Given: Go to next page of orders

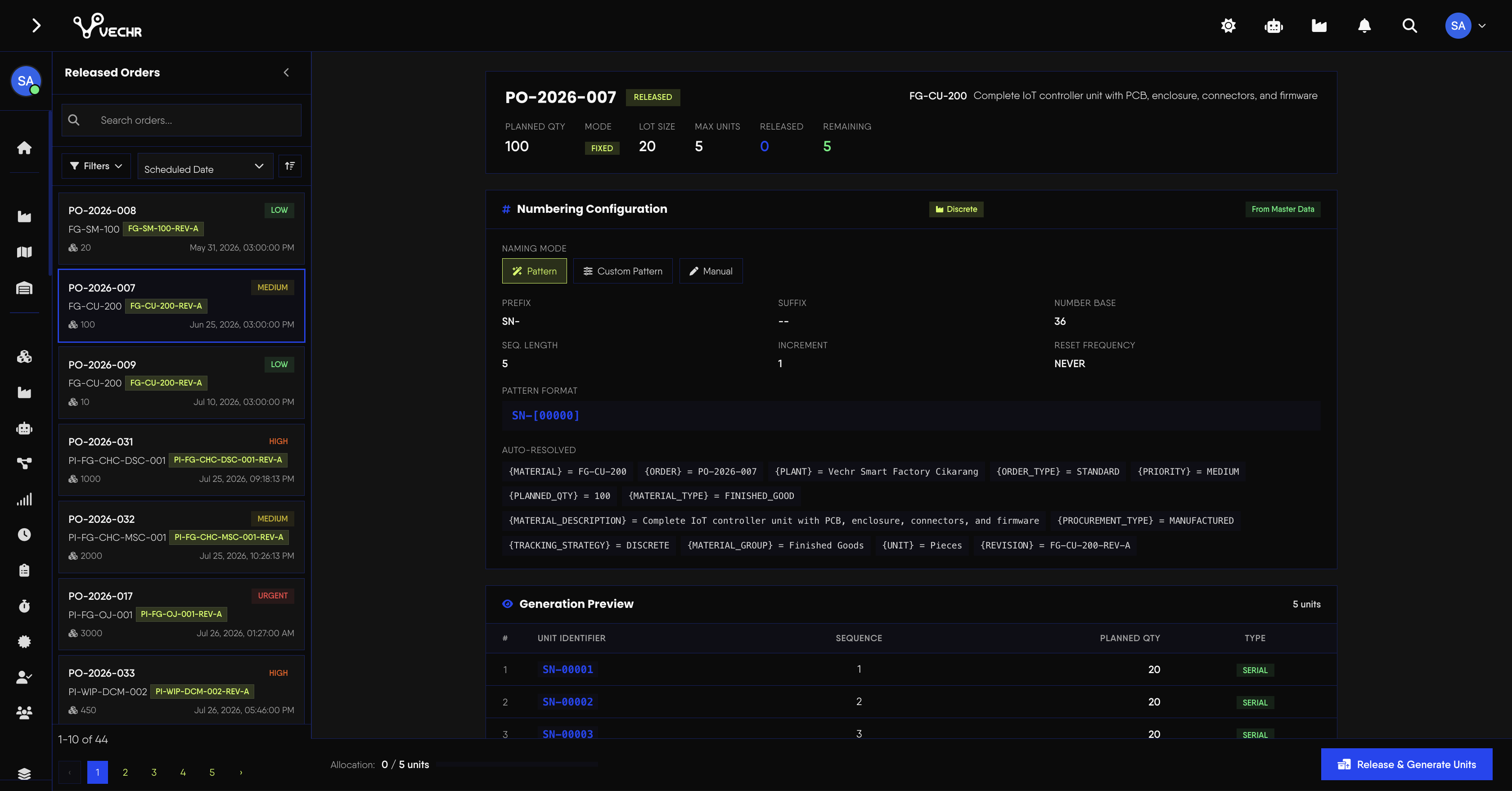Looking at the screenshot, I should pyautogui.click(x=241, y=772).
